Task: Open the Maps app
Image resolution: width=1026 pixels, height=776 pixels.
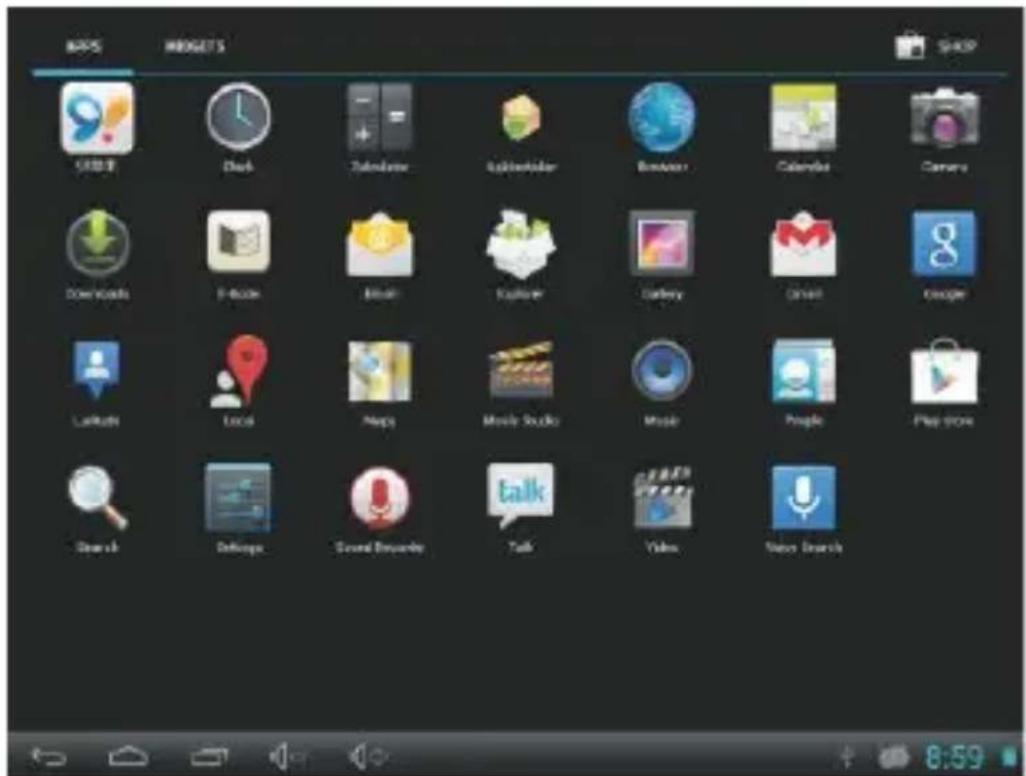Action: [x=380, y=370]
